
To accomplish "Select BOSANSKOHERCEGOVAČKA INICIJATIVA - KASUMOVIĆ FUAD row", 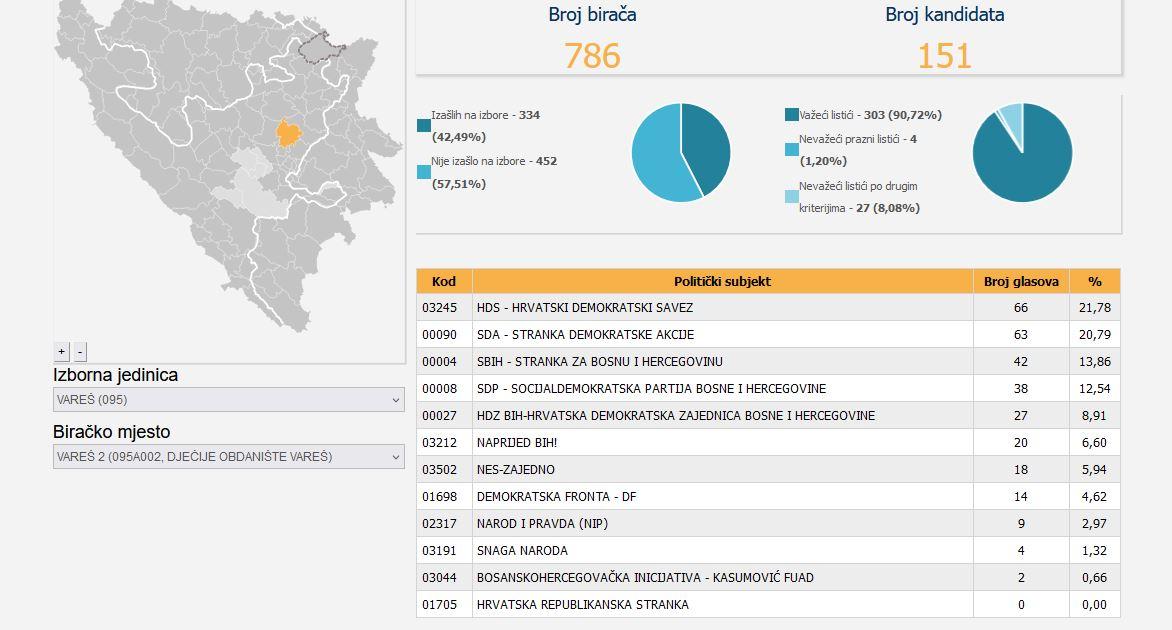I will [768, 578].
